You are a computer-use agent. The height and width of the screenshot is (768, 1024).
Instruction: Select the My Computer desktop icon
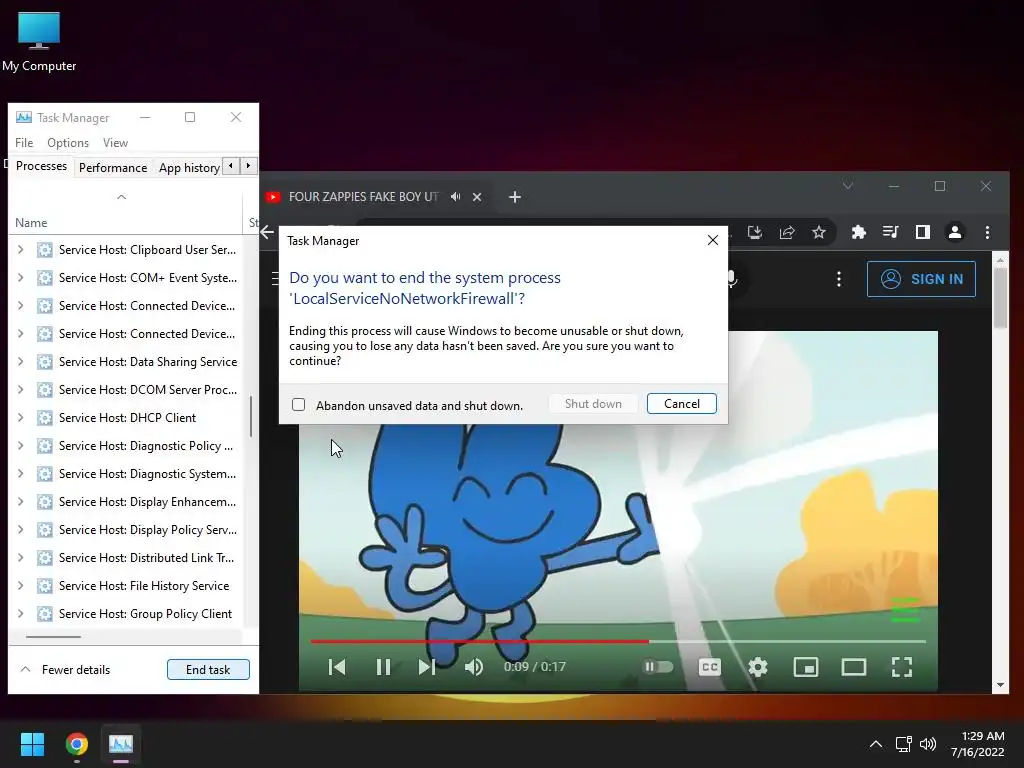(x=39, y=41)
